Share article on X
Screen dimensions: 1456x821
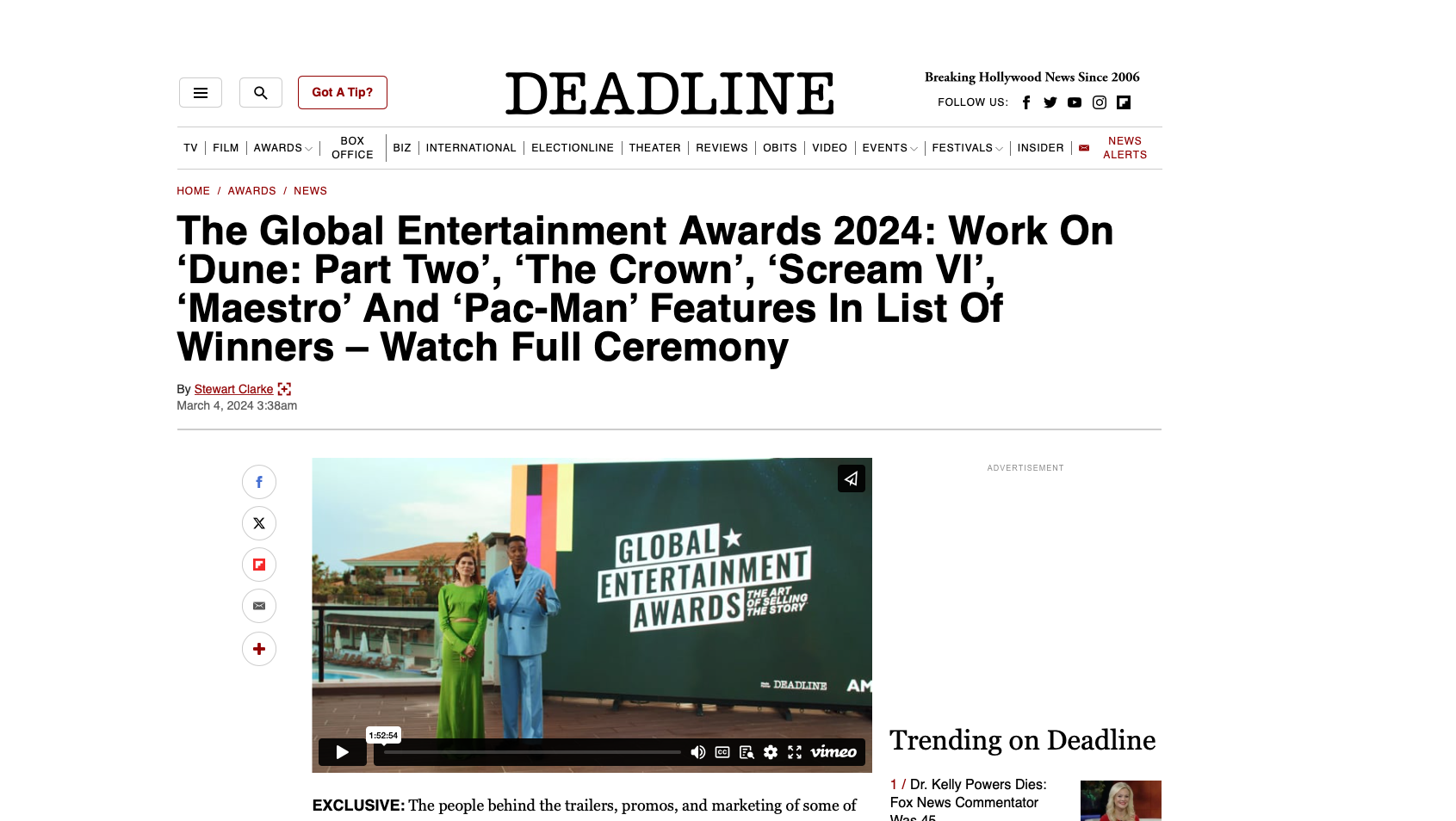259,523
